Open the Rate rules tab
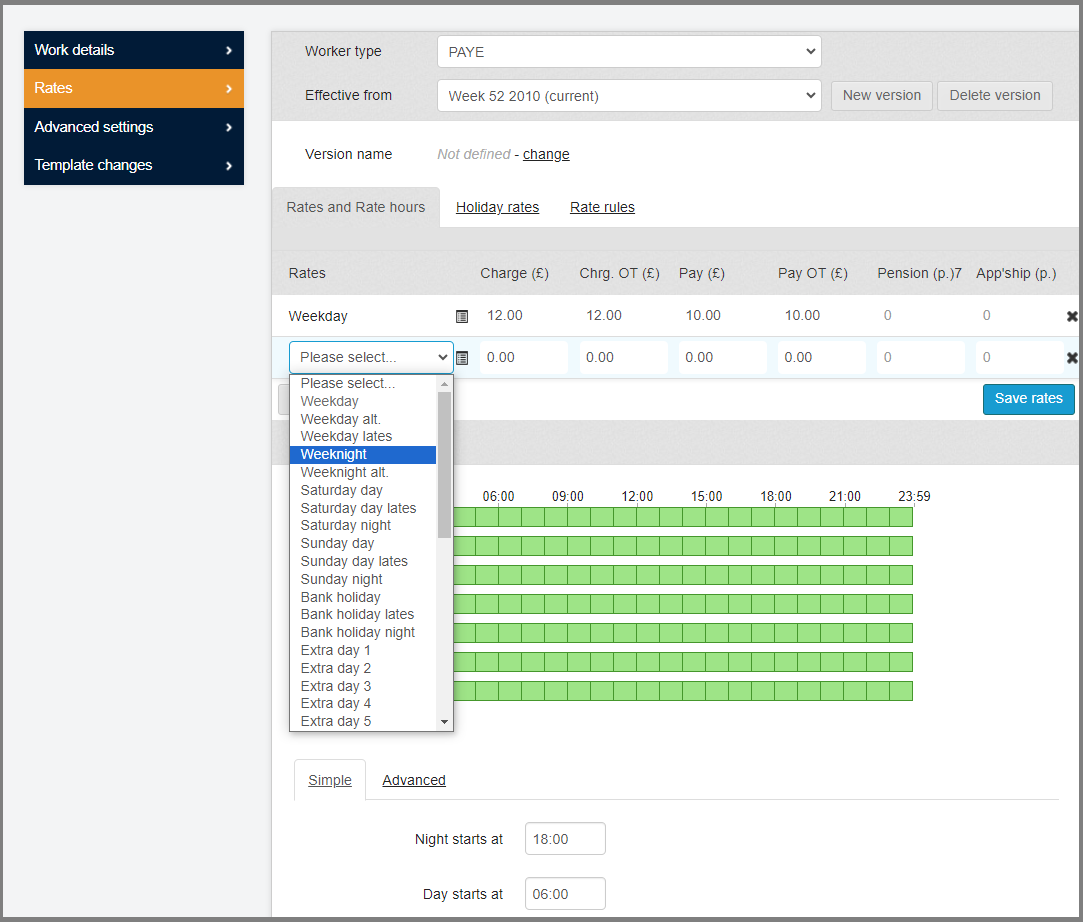Screen dimensions: 1083x922 click(602, 208)
